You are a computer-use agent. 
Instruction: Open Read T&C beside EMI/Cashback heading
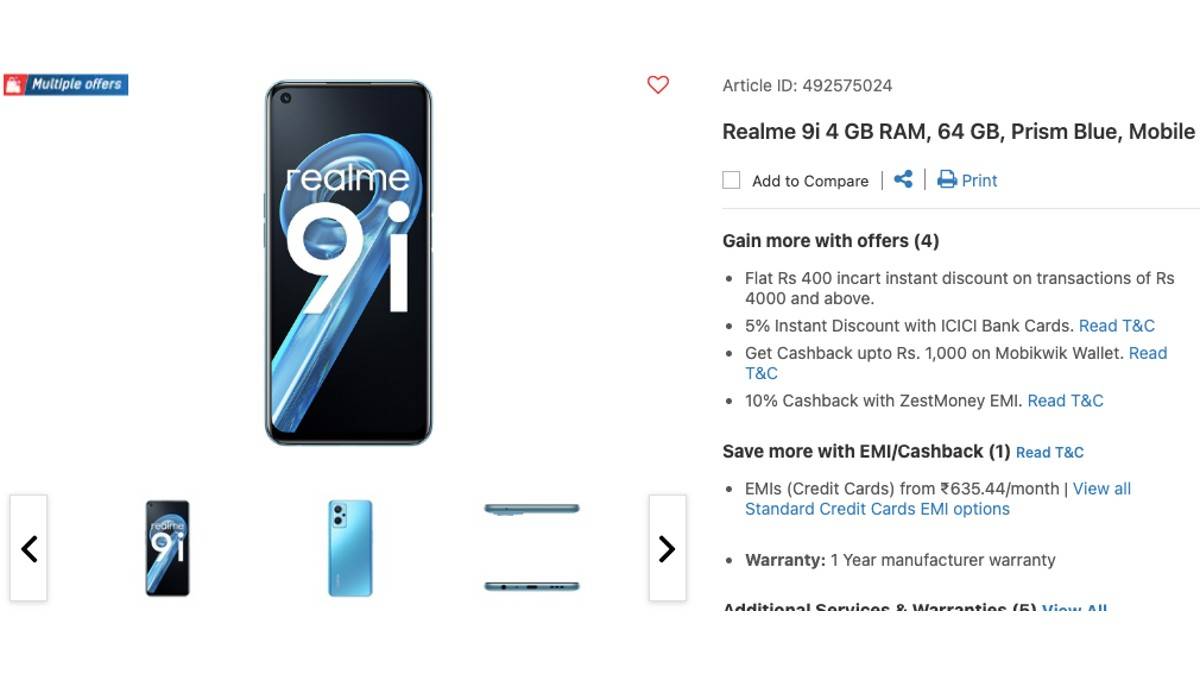pyautogui.click(x=1050, y=452)
